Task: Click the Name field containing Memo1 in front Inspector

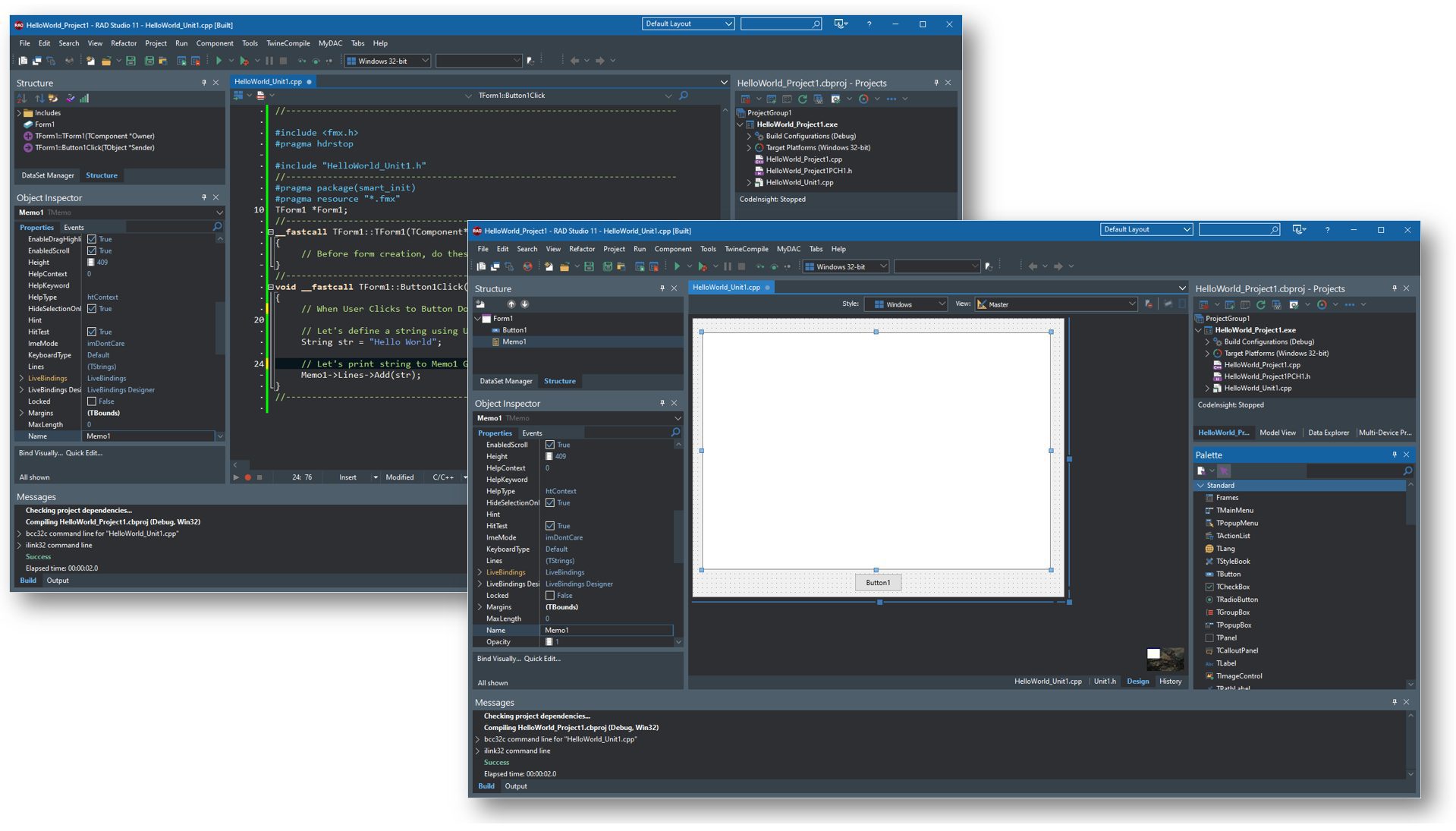Action: click(x=606, y=631)
